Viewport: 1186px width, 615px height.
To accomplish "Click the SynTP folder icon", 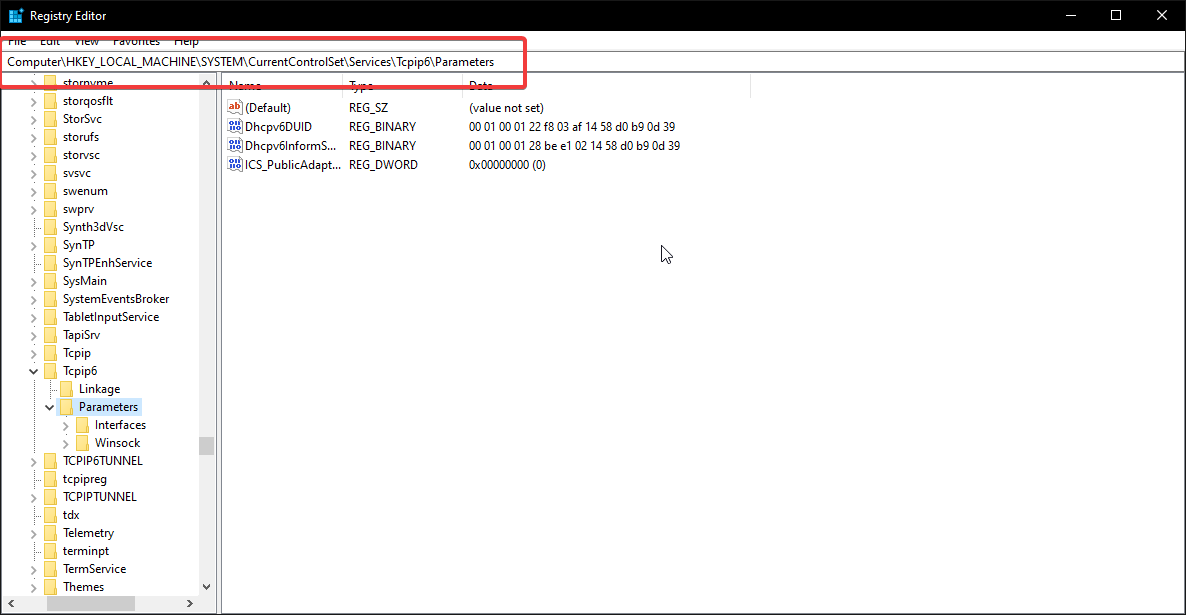I will pyautogui.click(x=51, y=245).
